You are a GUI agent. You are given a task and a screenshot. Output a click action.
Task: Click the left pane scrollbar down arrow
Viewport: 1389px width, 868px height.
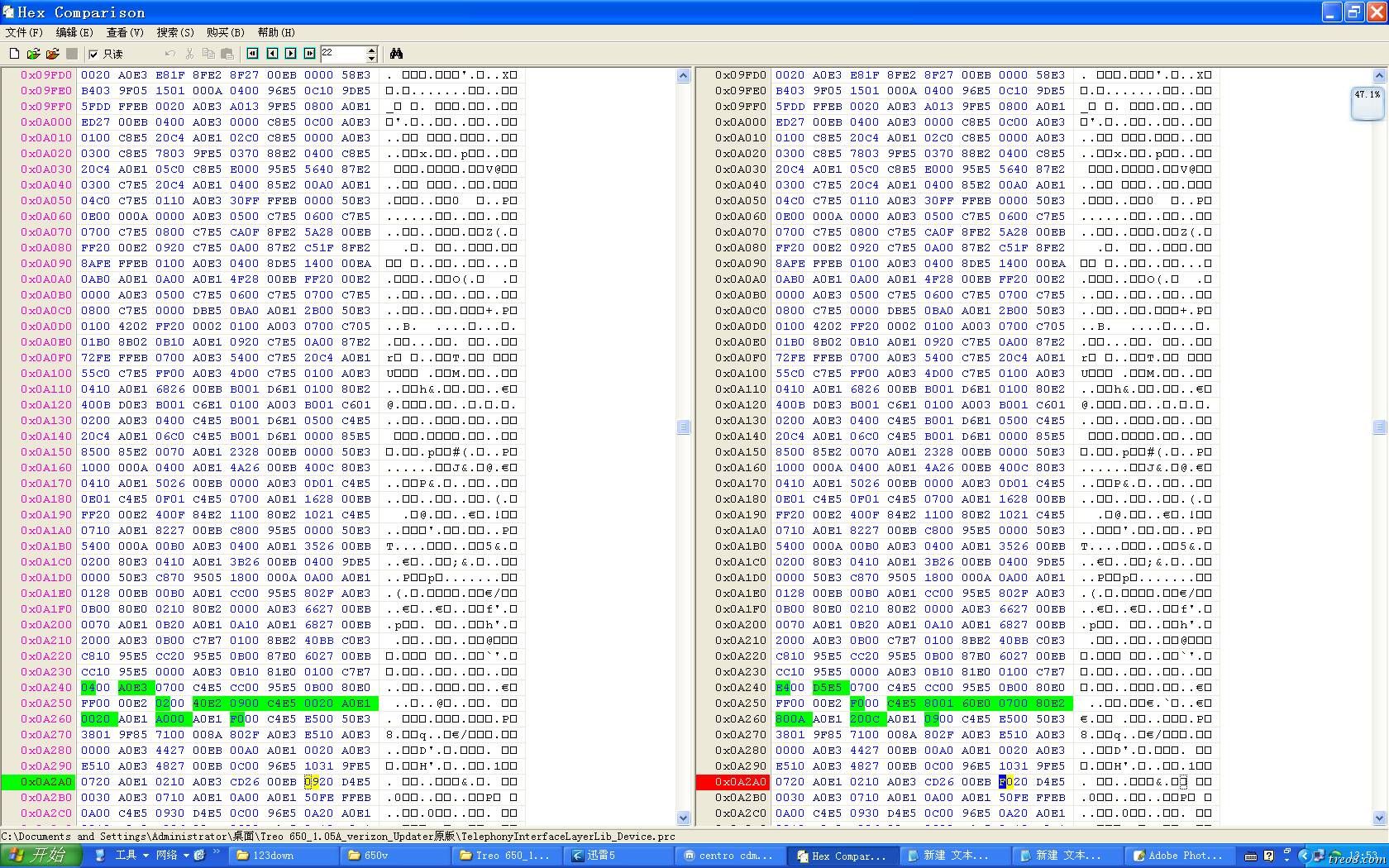click(684, 818)
